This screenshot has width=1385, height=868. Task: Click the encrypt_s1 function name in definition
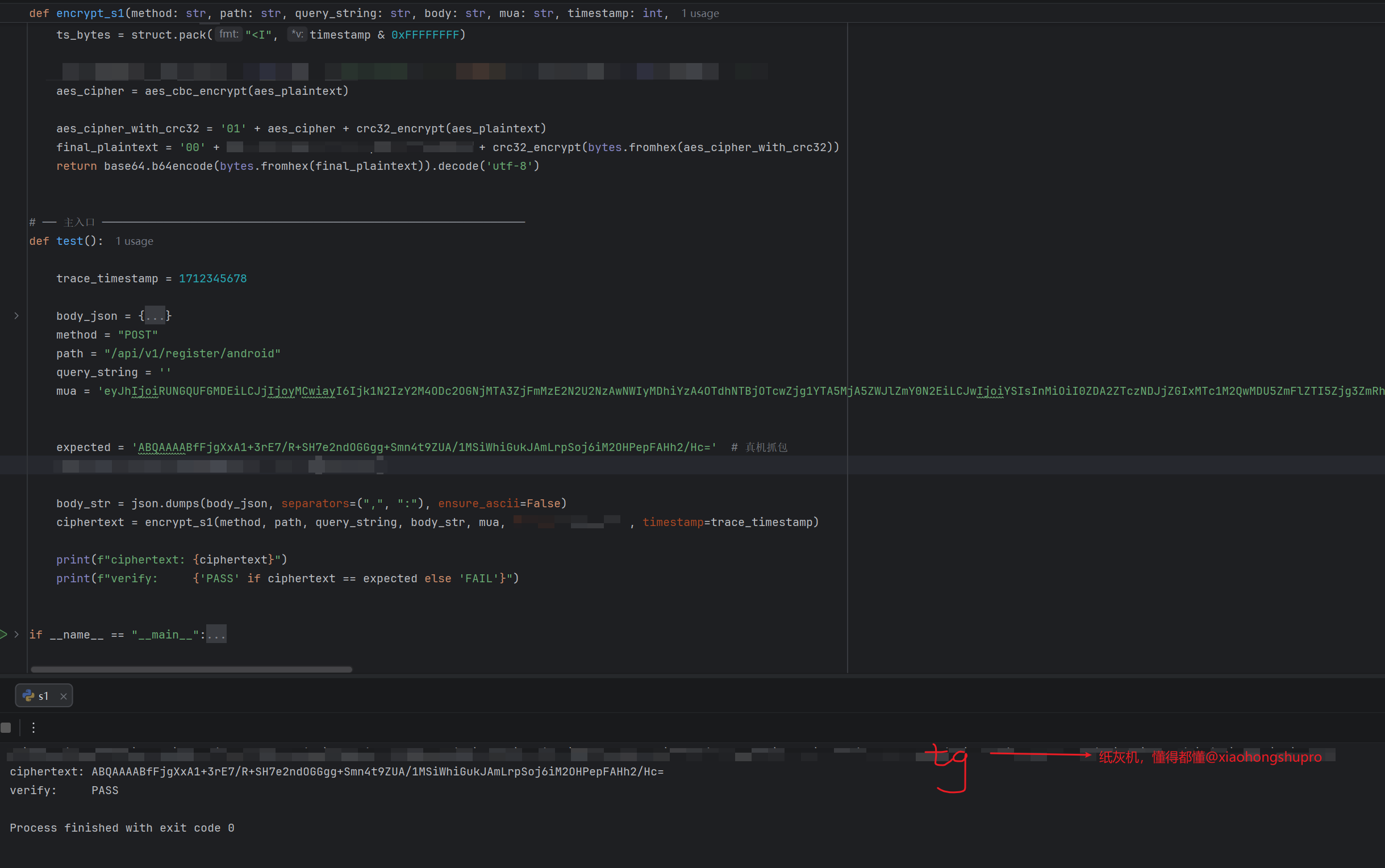90,13
